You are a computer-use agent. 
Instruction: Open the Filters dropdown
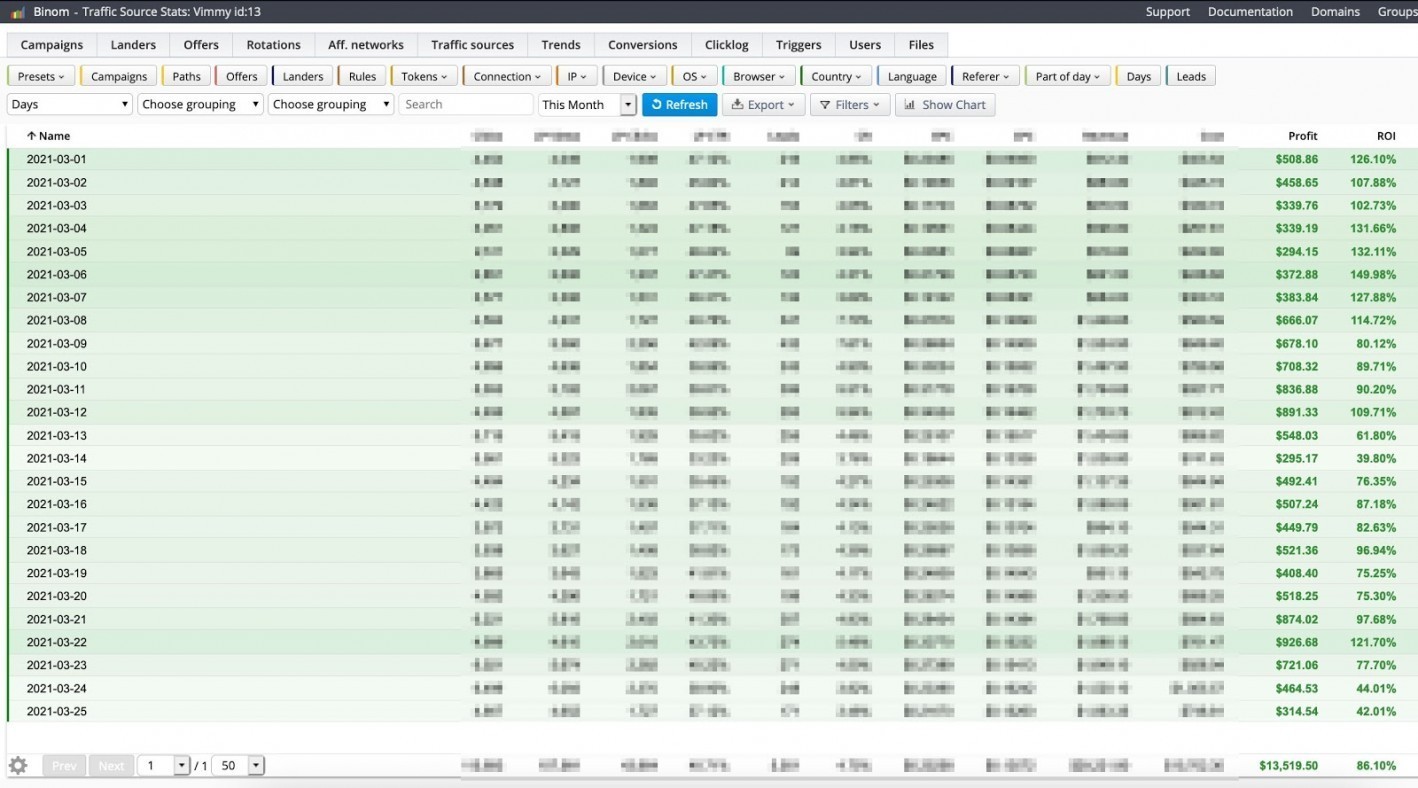point(850,105)
